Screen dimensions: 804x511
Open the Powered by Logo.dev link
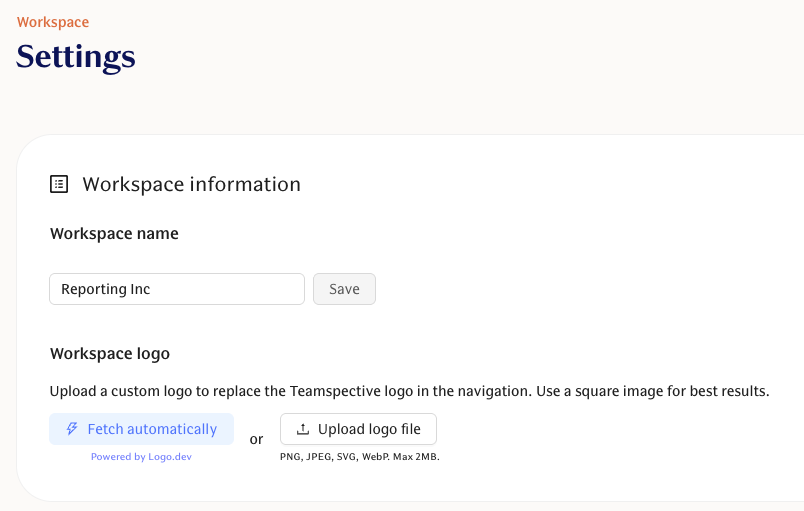pyautogui.click(x=141, y=457)
